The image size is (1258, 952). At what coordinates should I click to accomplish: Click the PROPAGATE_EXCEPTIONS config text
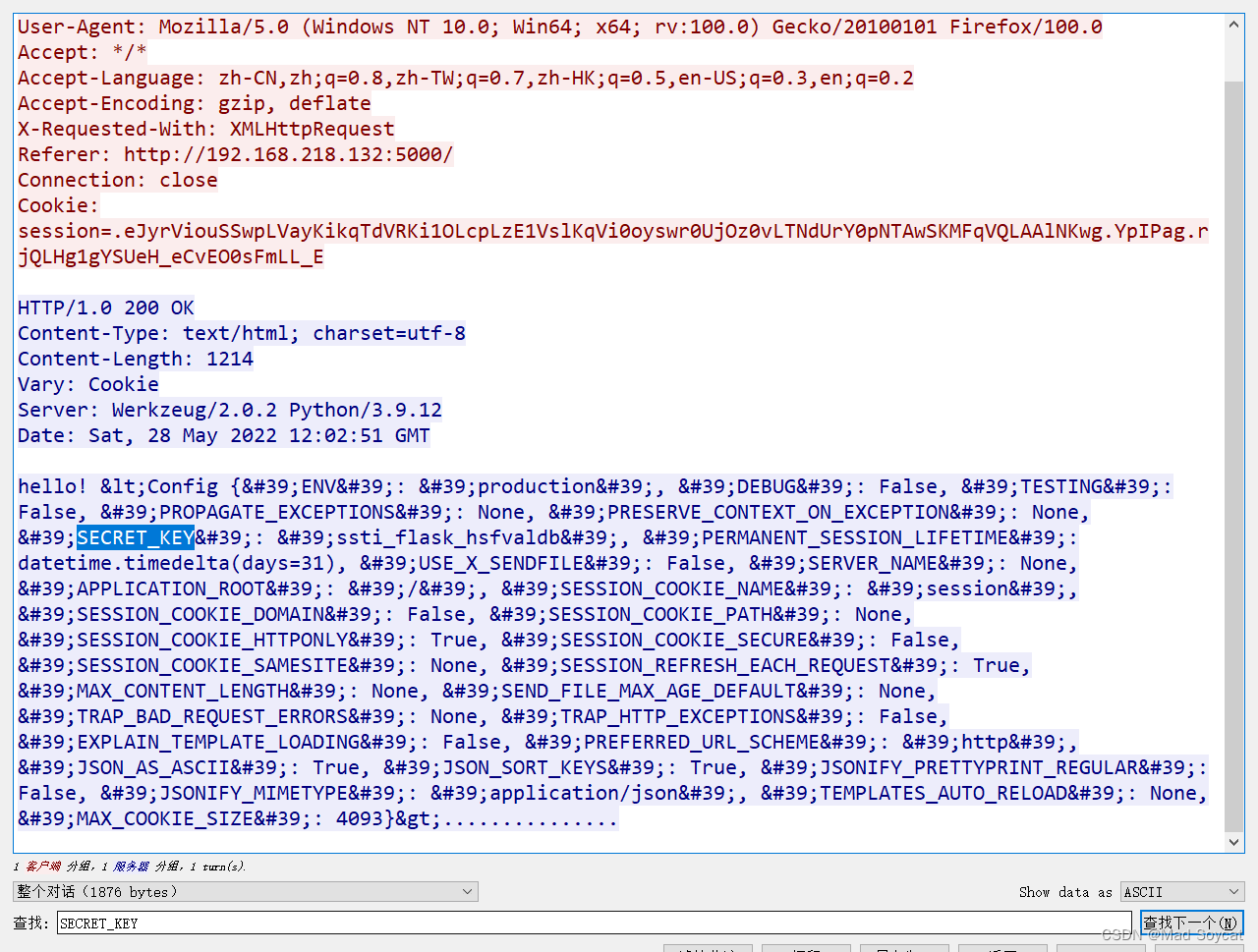[x=277, y=512]
